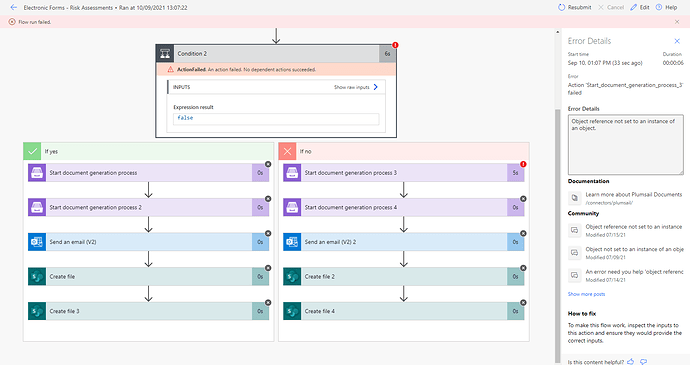Screen dimensions: 690x365
Task: Click the Cancel button in top bar
Action: (611, 7)
